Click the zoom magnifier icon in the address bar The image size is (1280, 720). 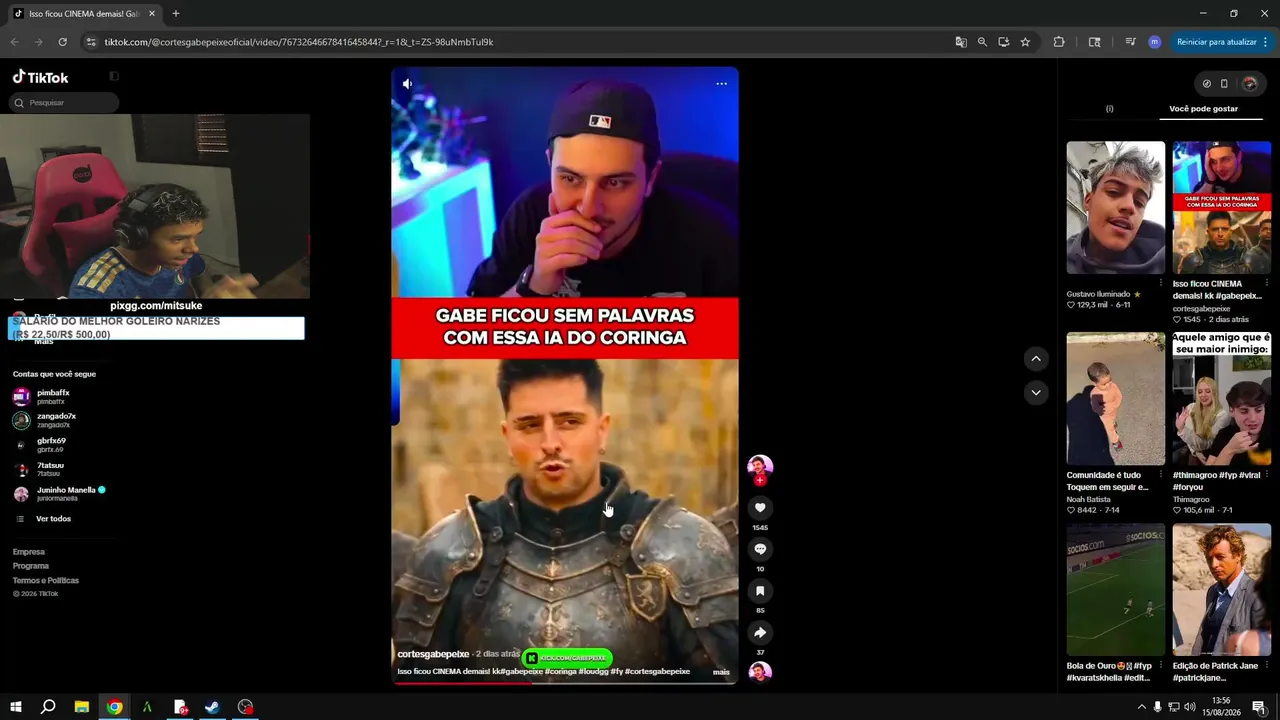point(982,42)
